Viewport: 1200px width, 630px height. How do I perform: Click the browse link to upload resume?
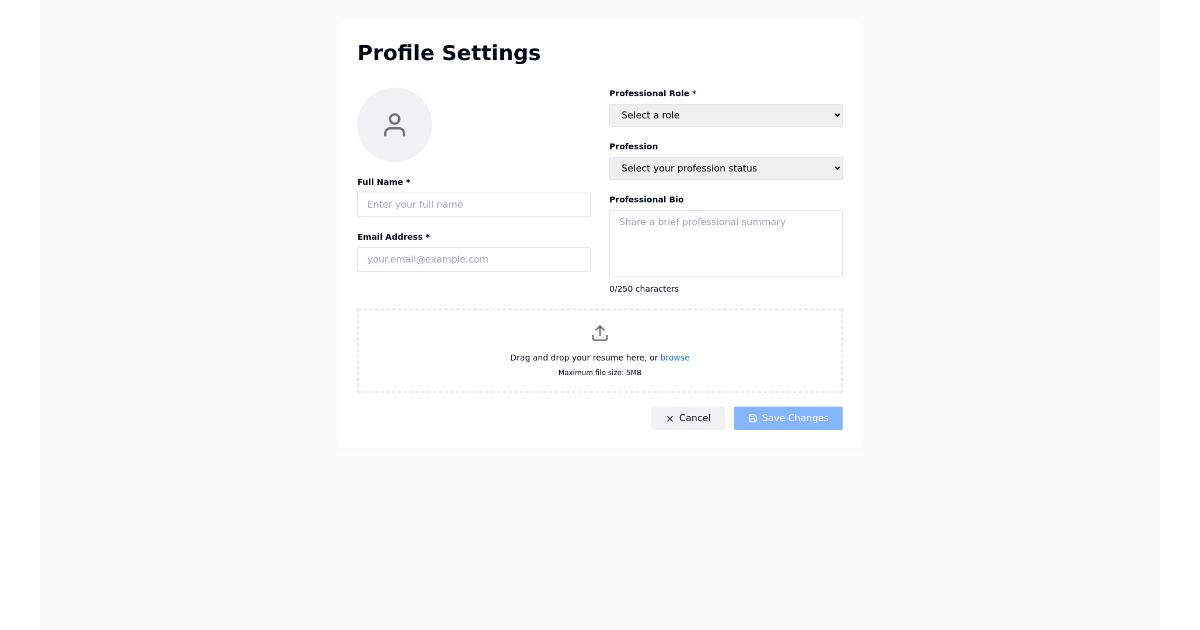(675, 357)
